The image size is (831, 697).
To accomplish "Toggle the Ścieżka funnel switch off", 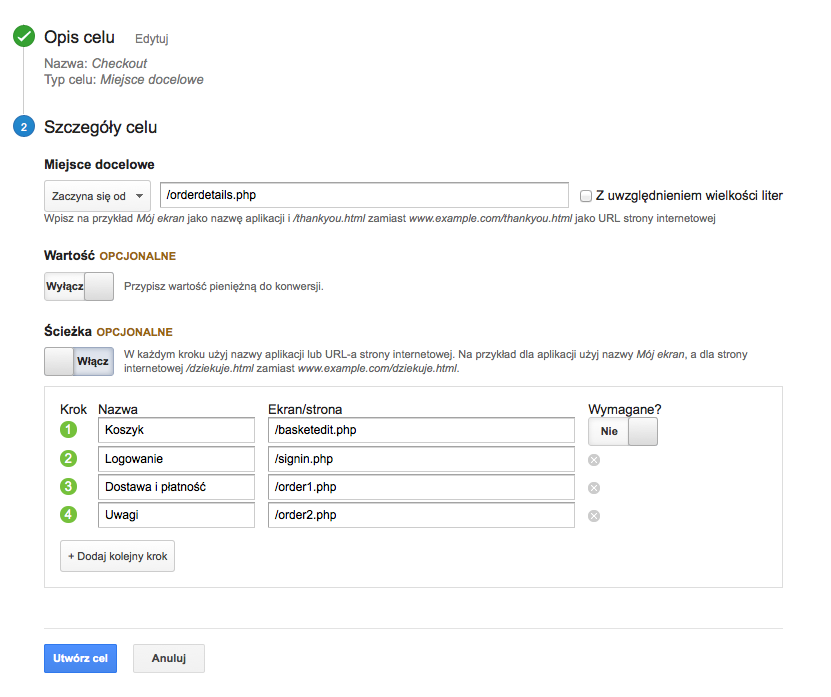I will (x=79, y=361).
